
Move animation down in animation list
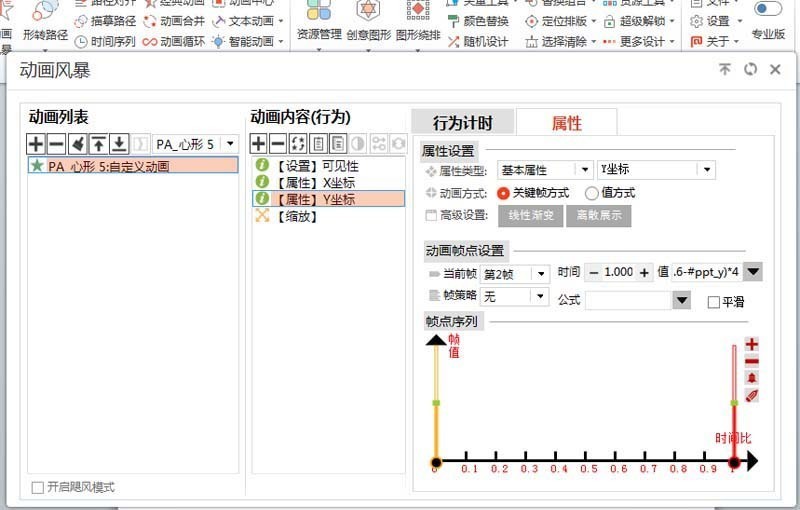pyautogui.click(x=119, y=144)
